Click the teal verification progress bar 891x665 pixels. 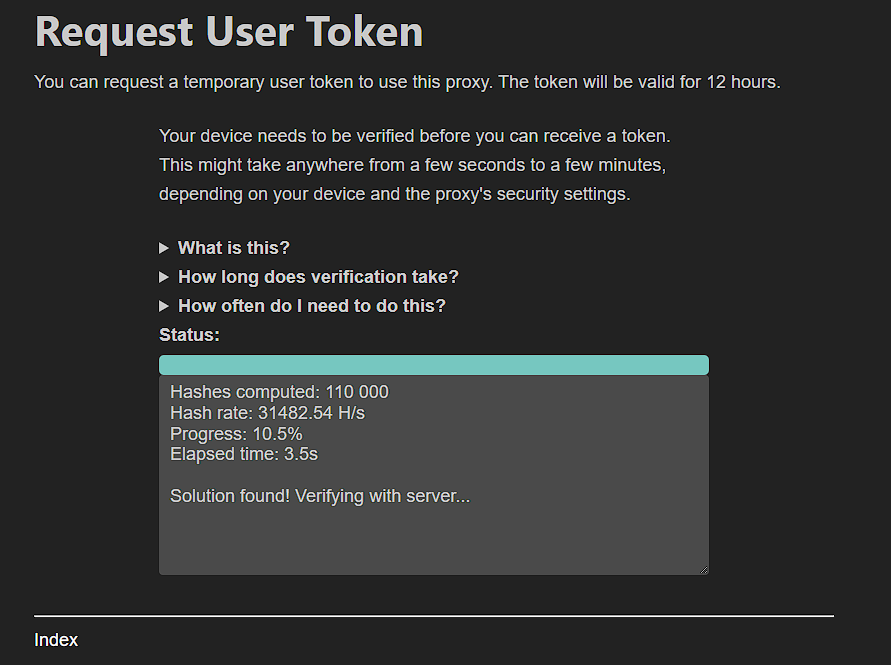tap(433, 365)
